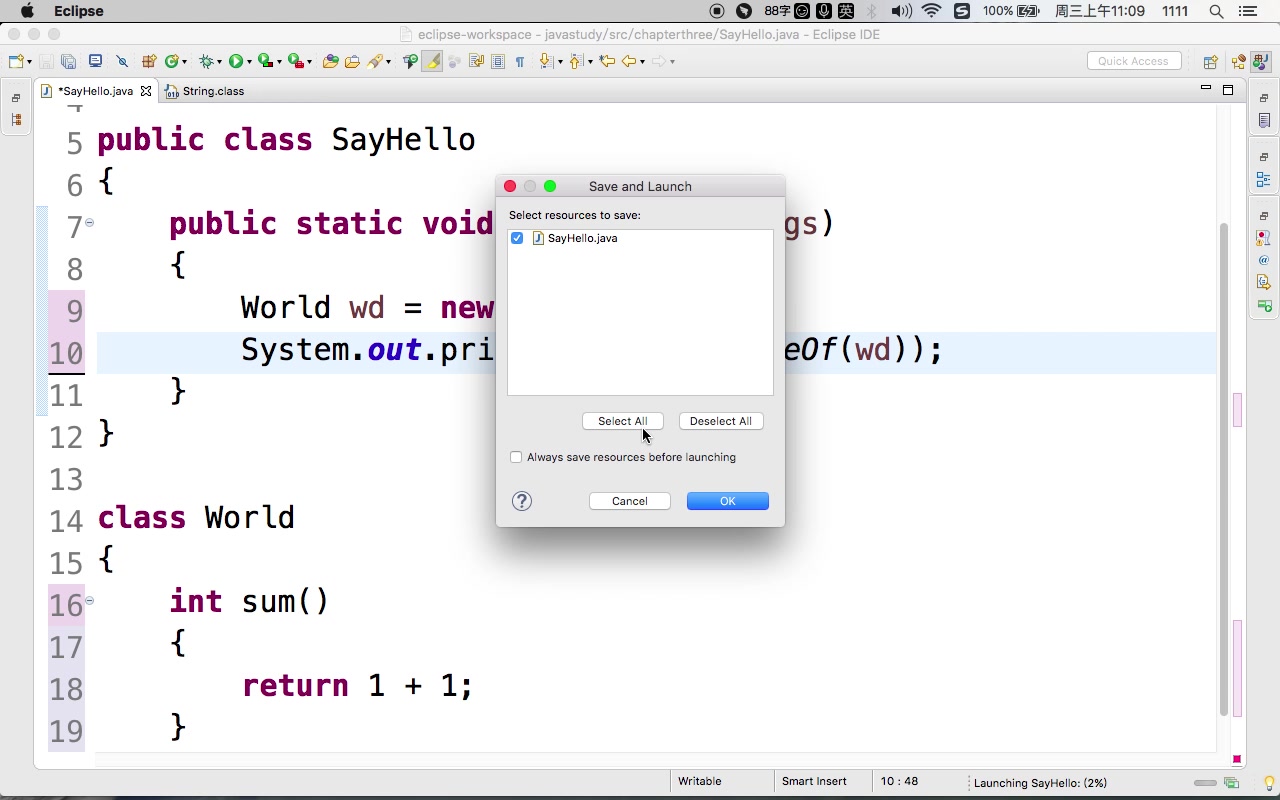Open the Coverage dropdown arrow
The image size is (1280, 800).
[x=279, y=62]
